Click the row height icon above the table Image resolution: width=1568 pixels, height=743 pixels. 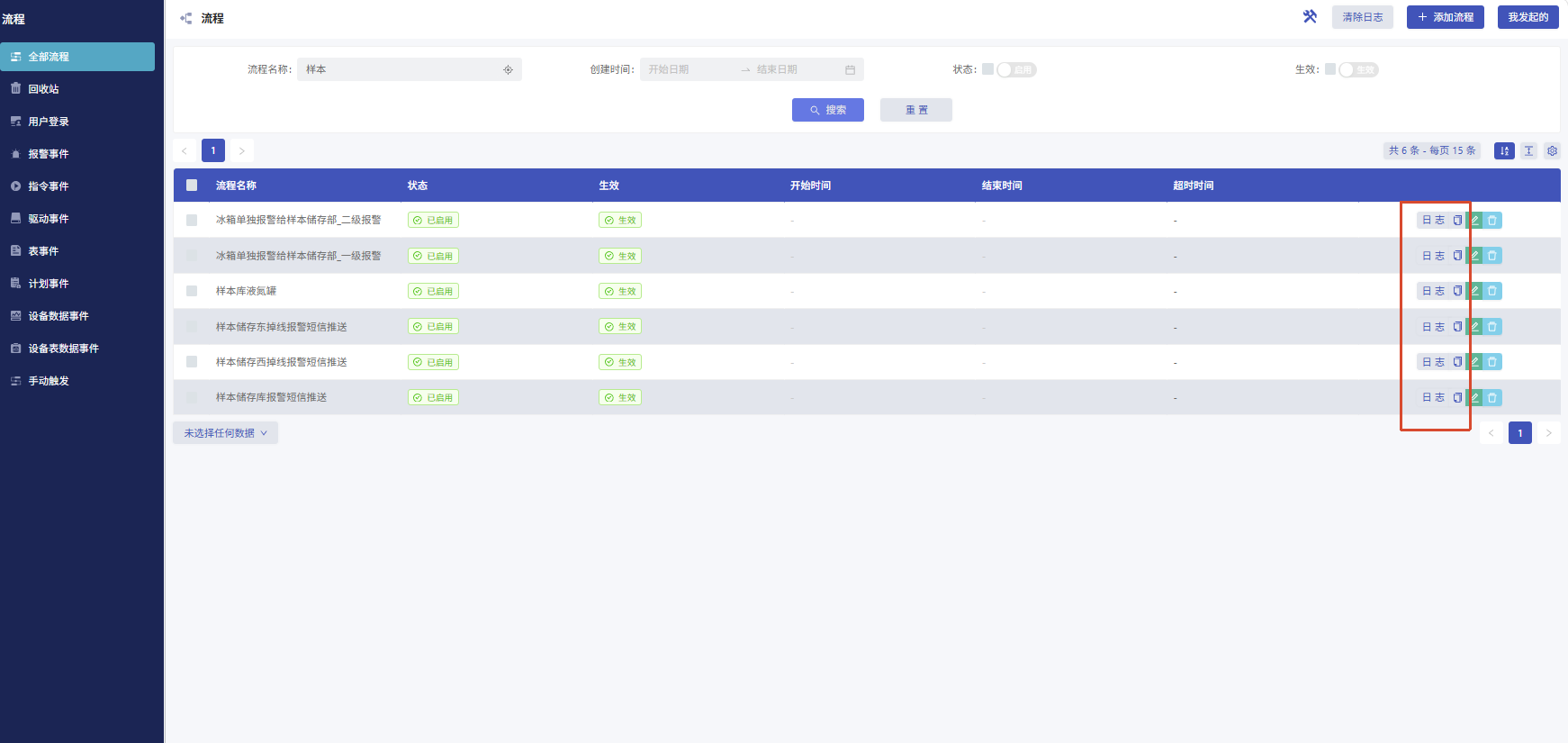(x=1528, y=151)
